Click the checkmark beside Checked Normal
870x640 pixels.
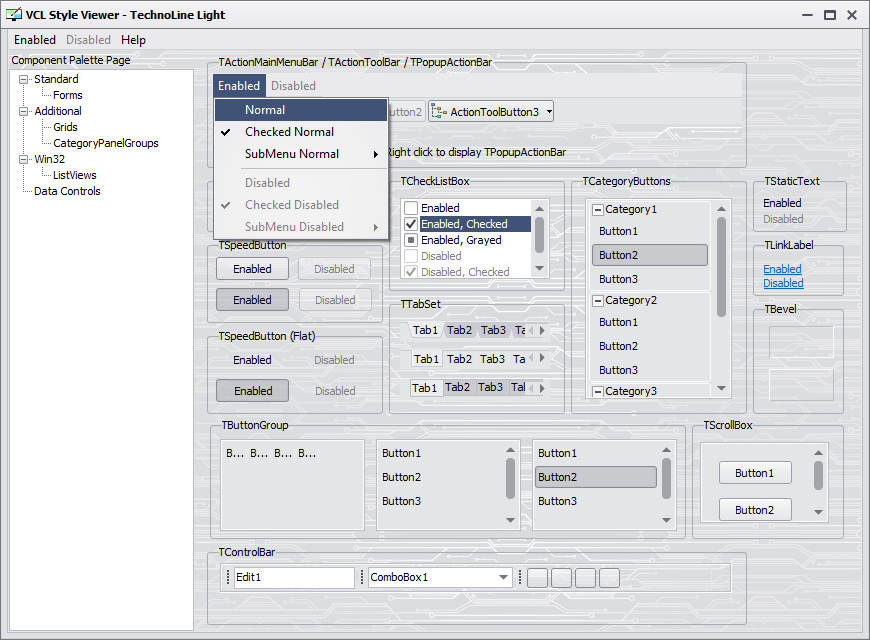coord(225,132)
